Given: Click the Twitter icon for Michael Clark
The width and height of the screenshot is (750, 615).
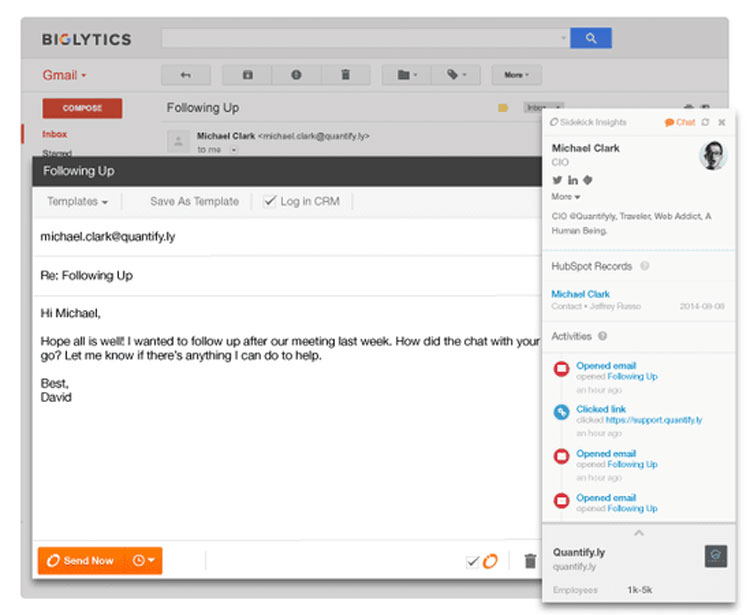Looking at the screenshot, I should point(558,180).
